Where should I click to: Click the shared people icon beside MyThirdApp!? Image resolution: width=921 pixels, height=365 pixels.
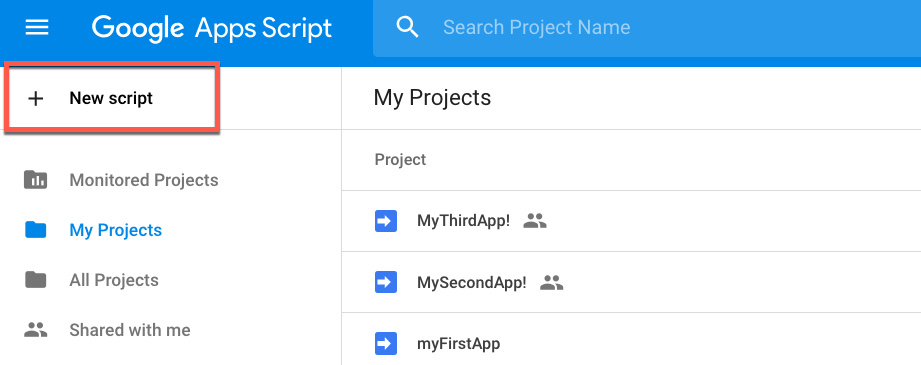point(535,221)
